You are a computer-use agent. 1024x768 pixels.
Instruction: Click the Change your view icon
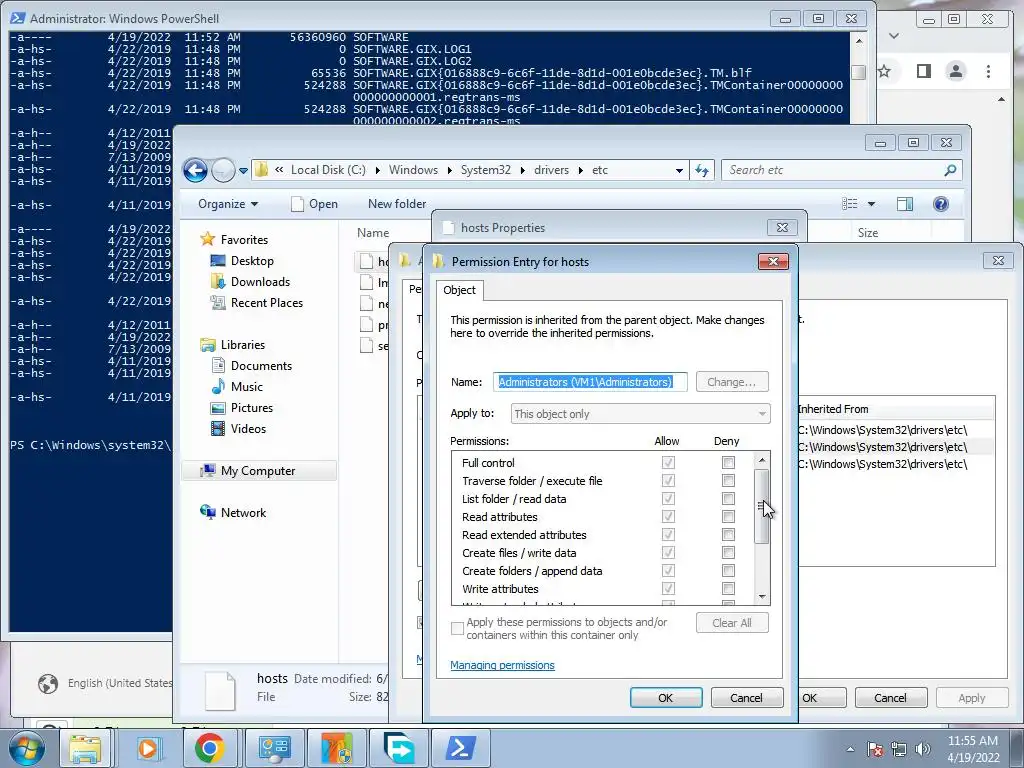click(x=850, y=204)
